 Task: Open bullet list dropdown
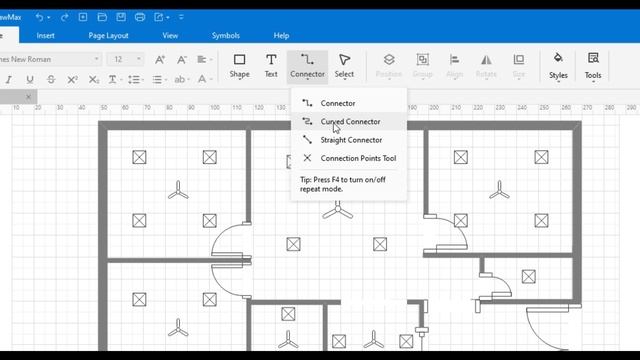point(159,79)
